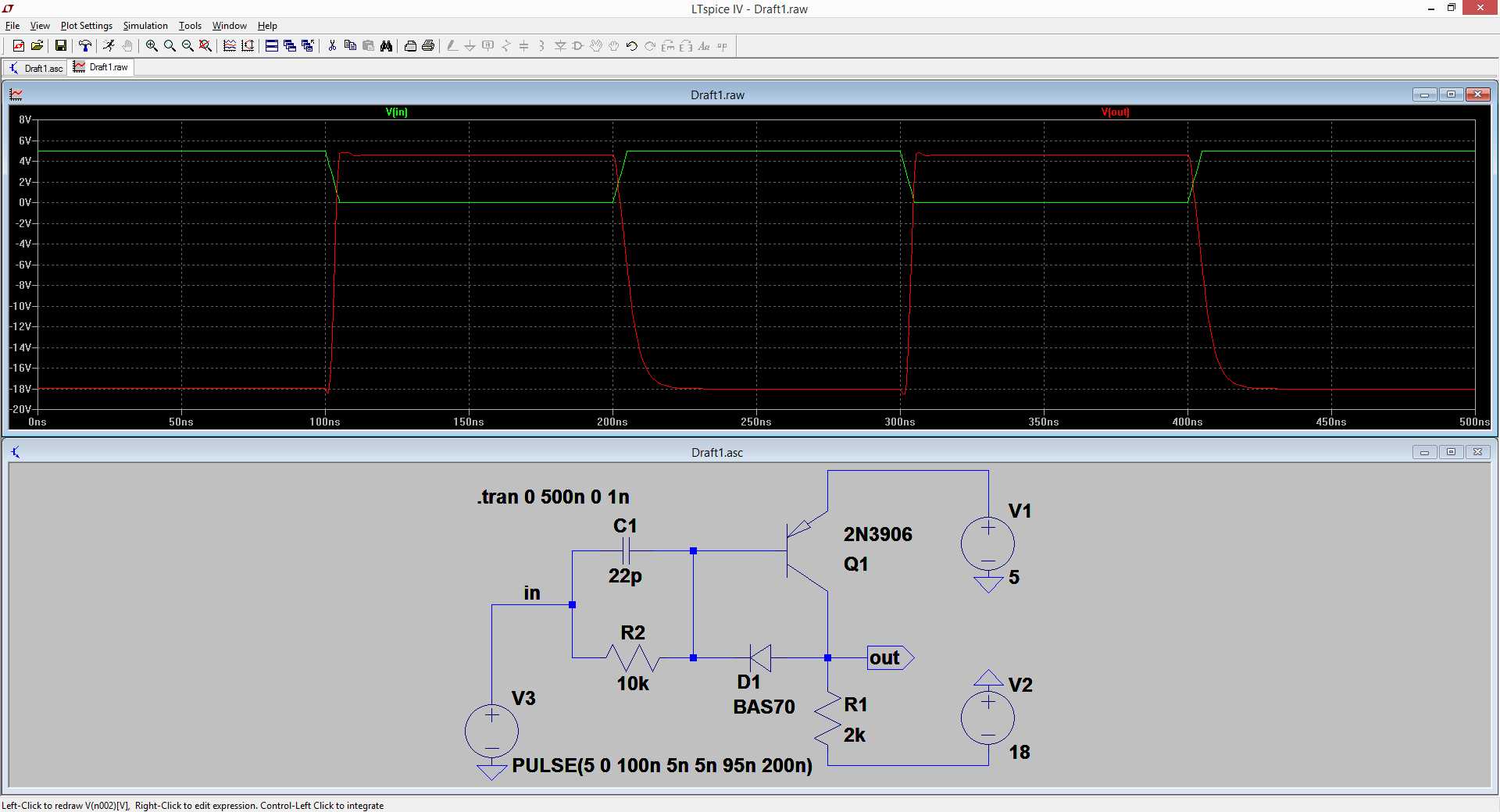
Task: Click the out net label flag
Action: click(890, 658)
